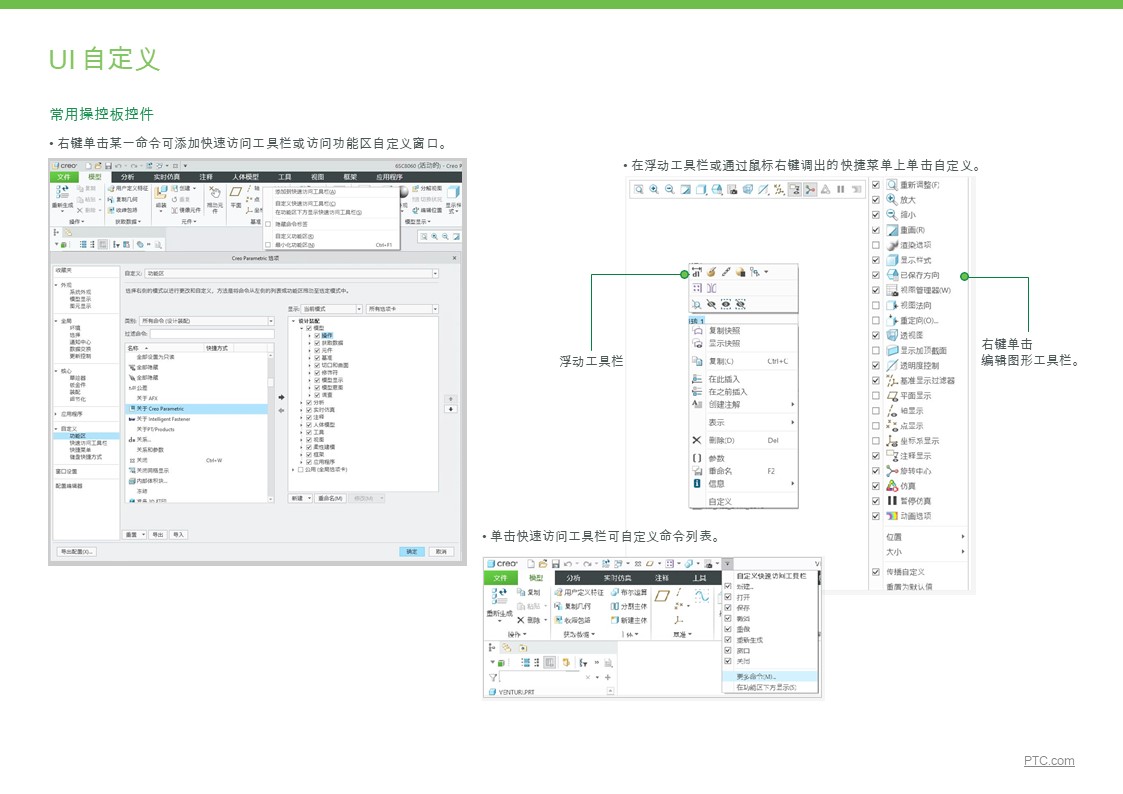Open 位置 submenu in toolbar edit list
This screenshot has width=1123, height=794.
[x=924, y=536]
